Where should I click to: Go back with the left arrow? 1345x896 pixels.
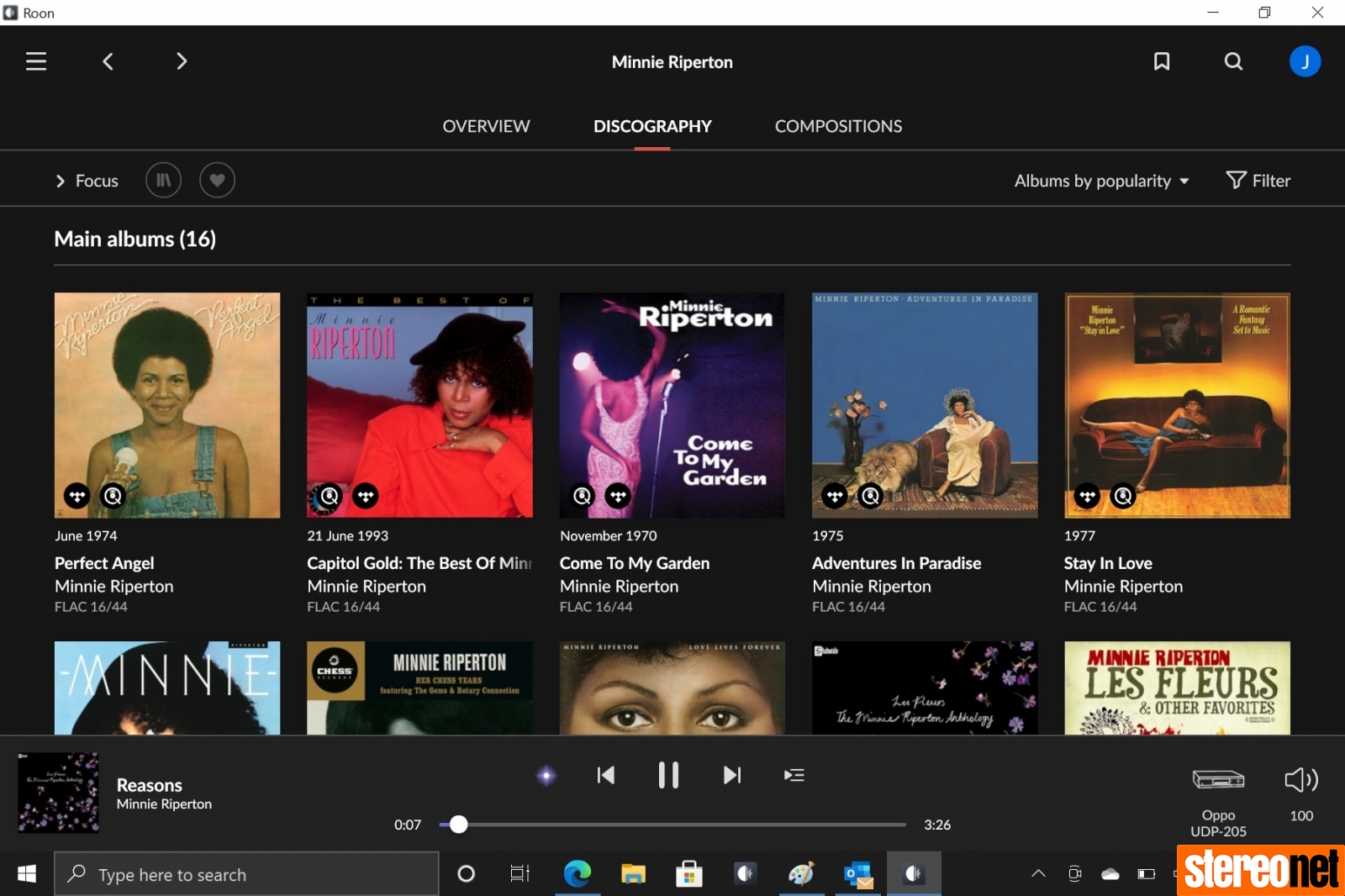point(108,61)
